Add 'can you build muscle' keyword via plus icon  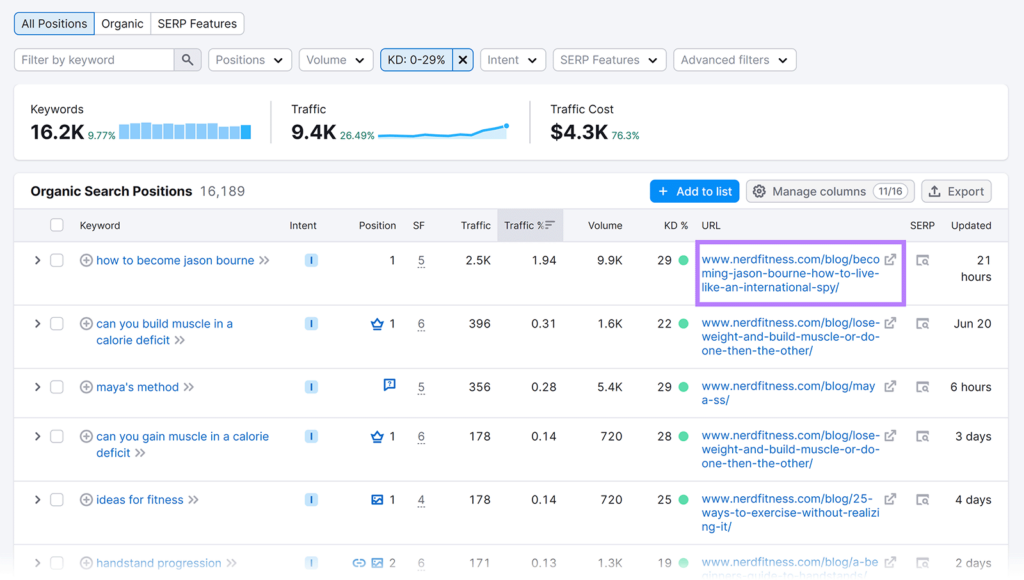86,323
